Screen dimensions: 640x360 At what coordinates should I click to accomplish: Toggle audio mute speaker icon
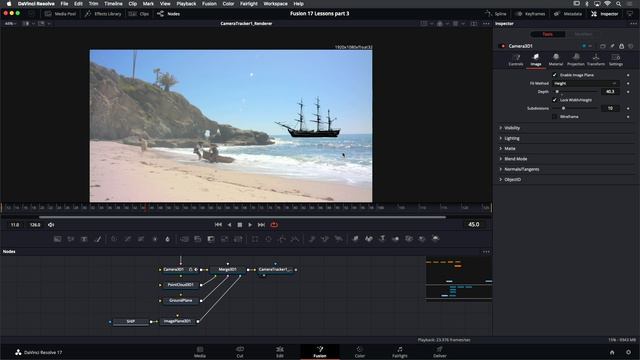click(51, 225)
